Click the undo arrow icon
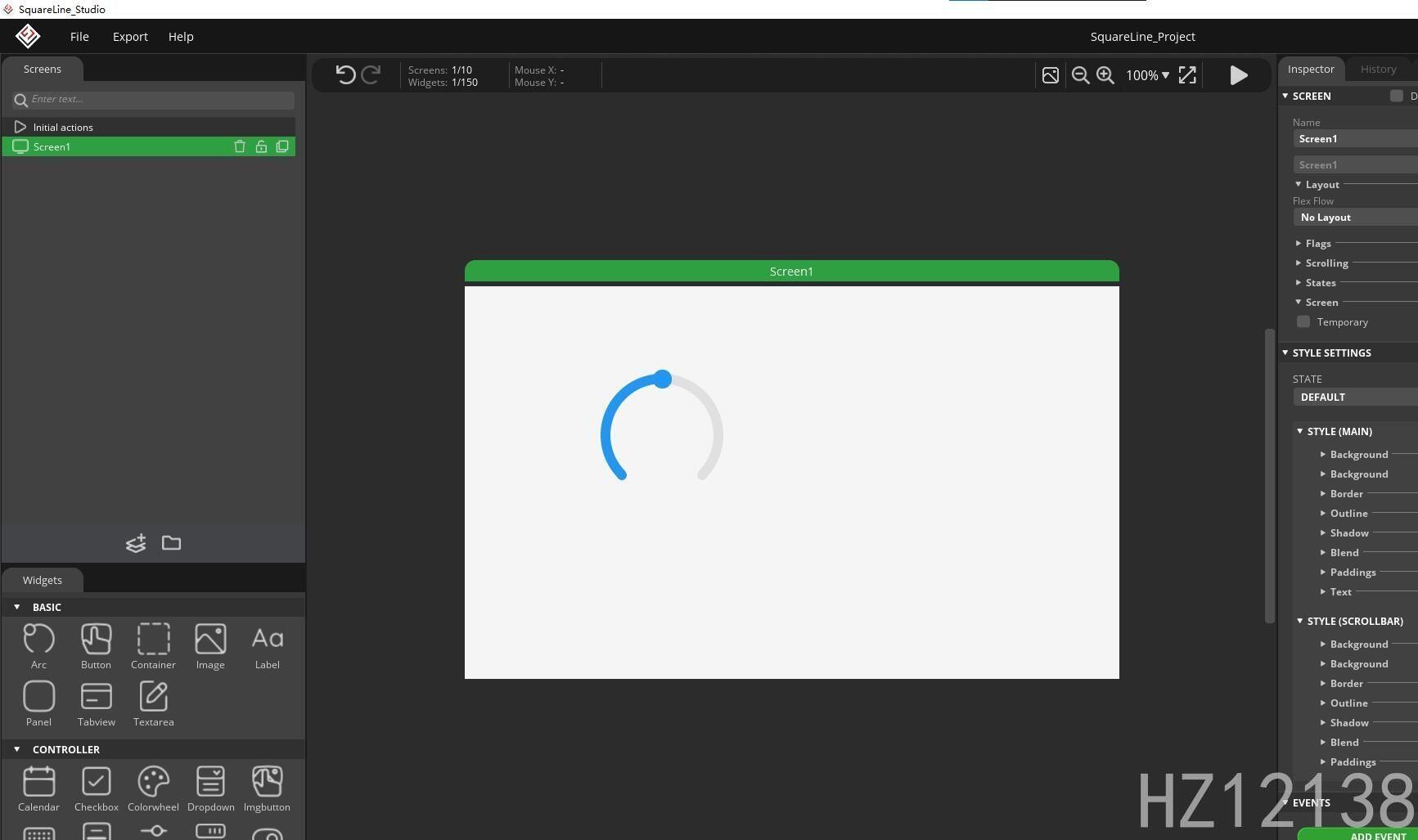 tap(345, 75)
